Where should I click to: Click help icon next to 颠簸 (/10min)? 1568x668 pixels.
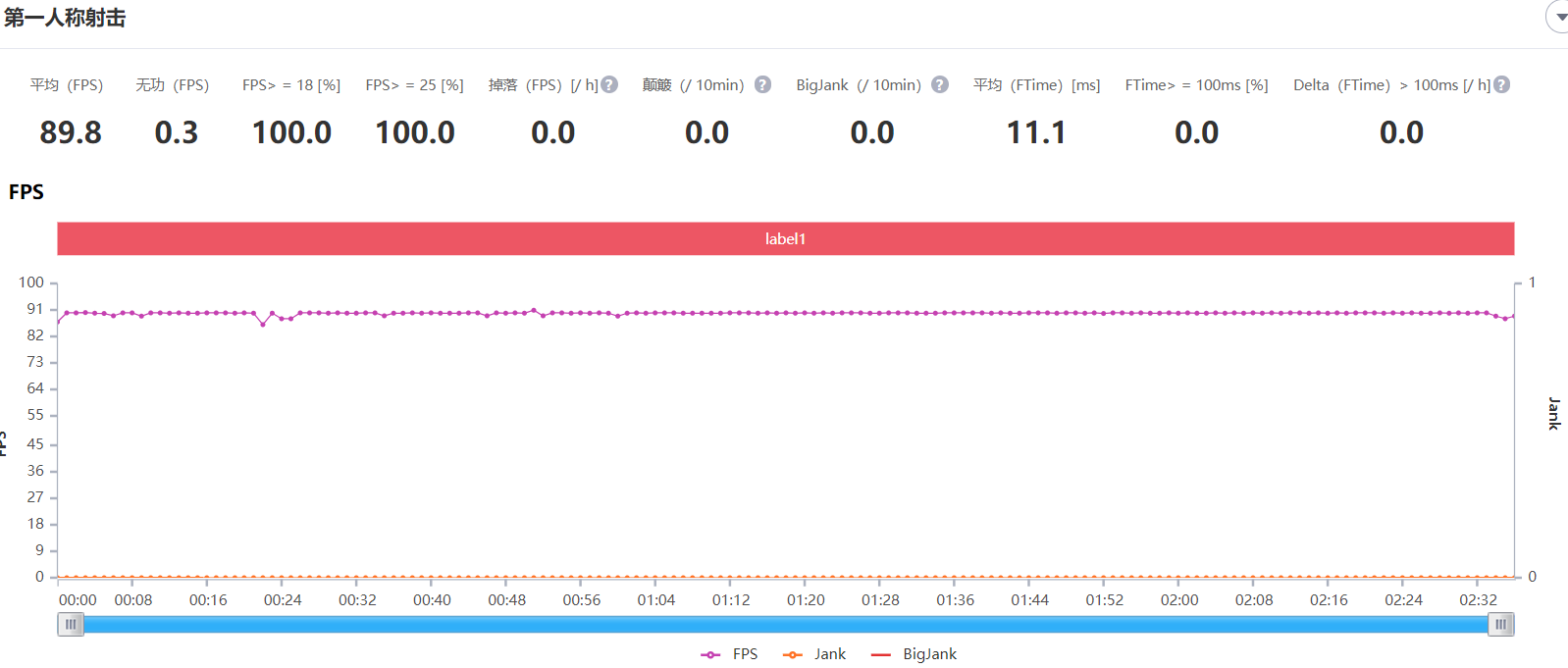(x=762, y=85)
